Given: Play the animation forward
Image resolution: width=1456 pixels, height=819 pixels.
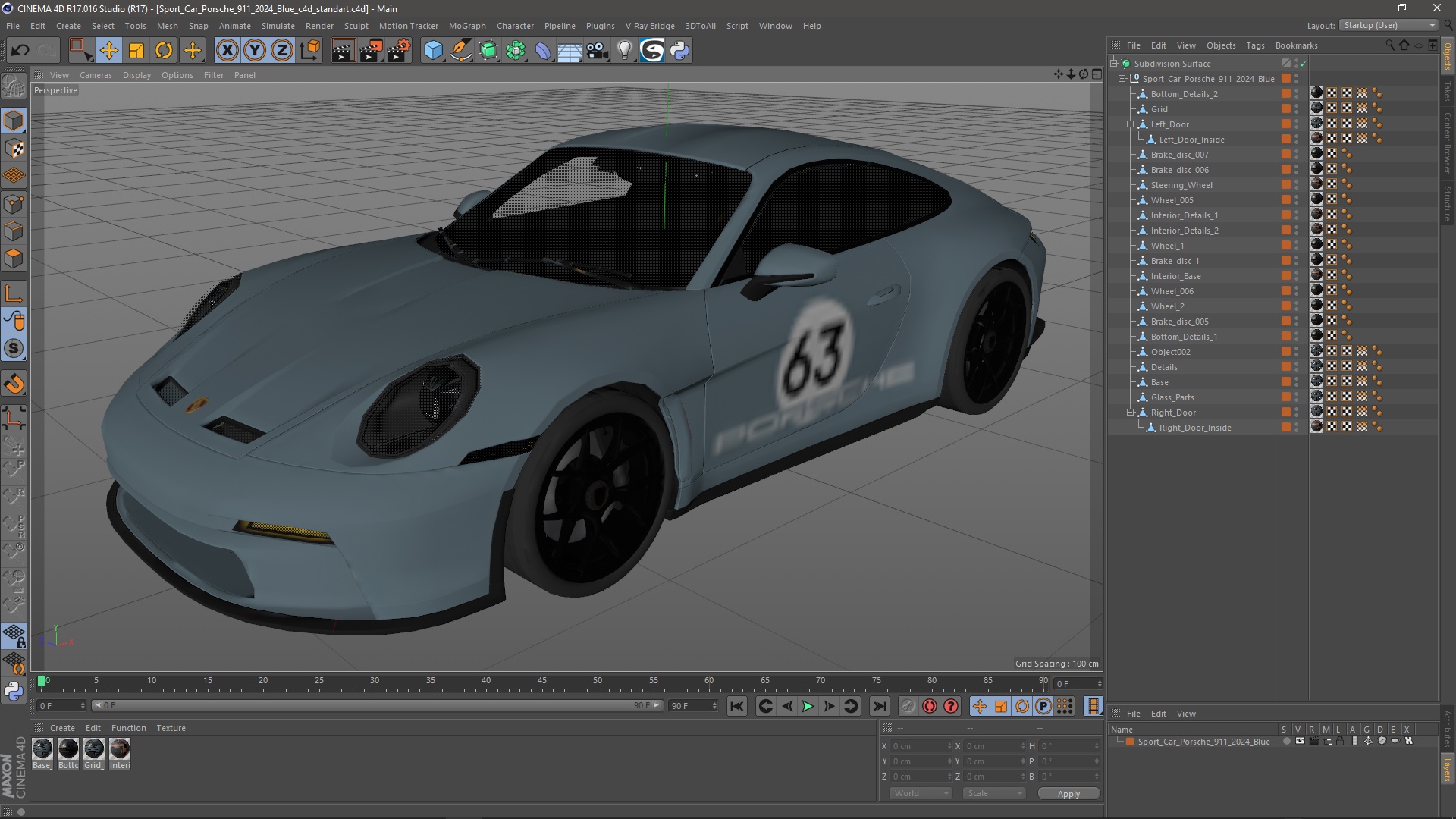Looking at the screenshot, I should click(808, 706).
